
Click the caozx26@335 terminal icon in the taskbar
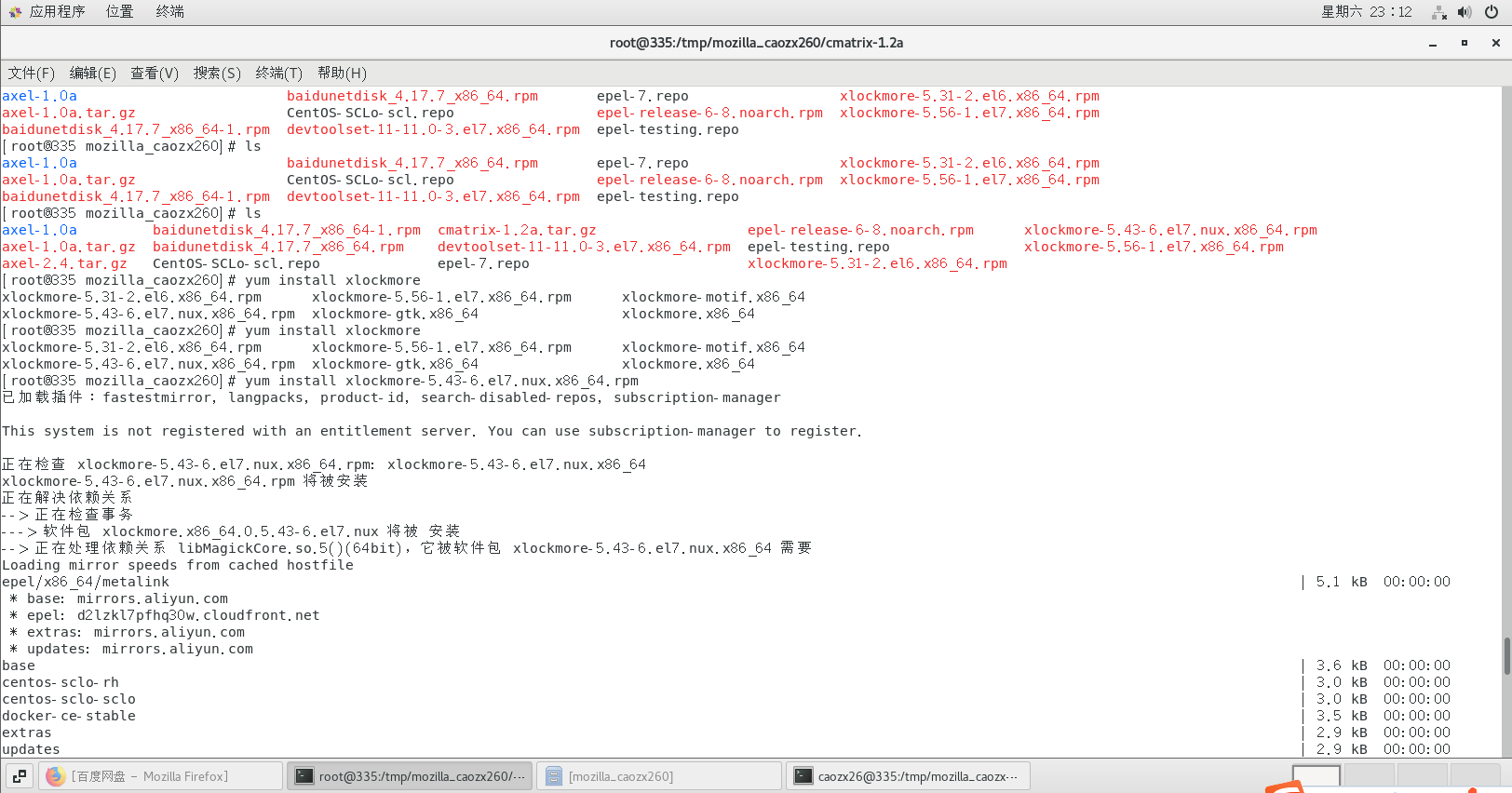(x=803, y=776)
